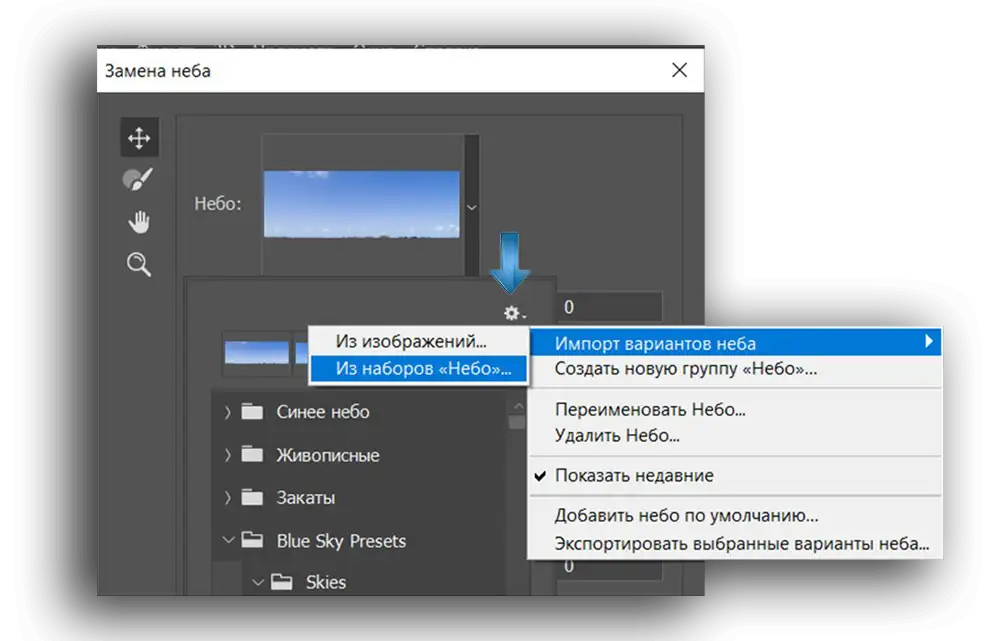This screenshot has height=641, width=1000.
Task: Collapse the Skies subfolder chevron
Action: [258, 582]
